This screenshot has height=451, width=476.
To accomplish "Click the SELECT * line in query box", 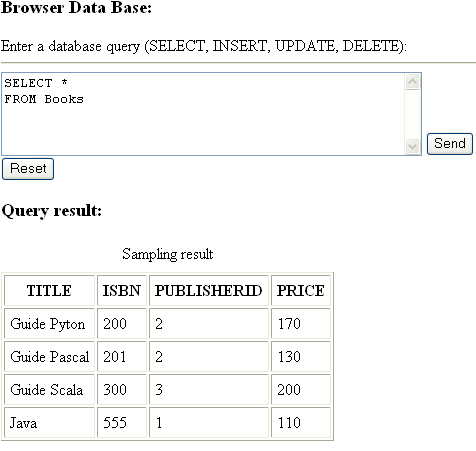I will click(x=36, y=83).
